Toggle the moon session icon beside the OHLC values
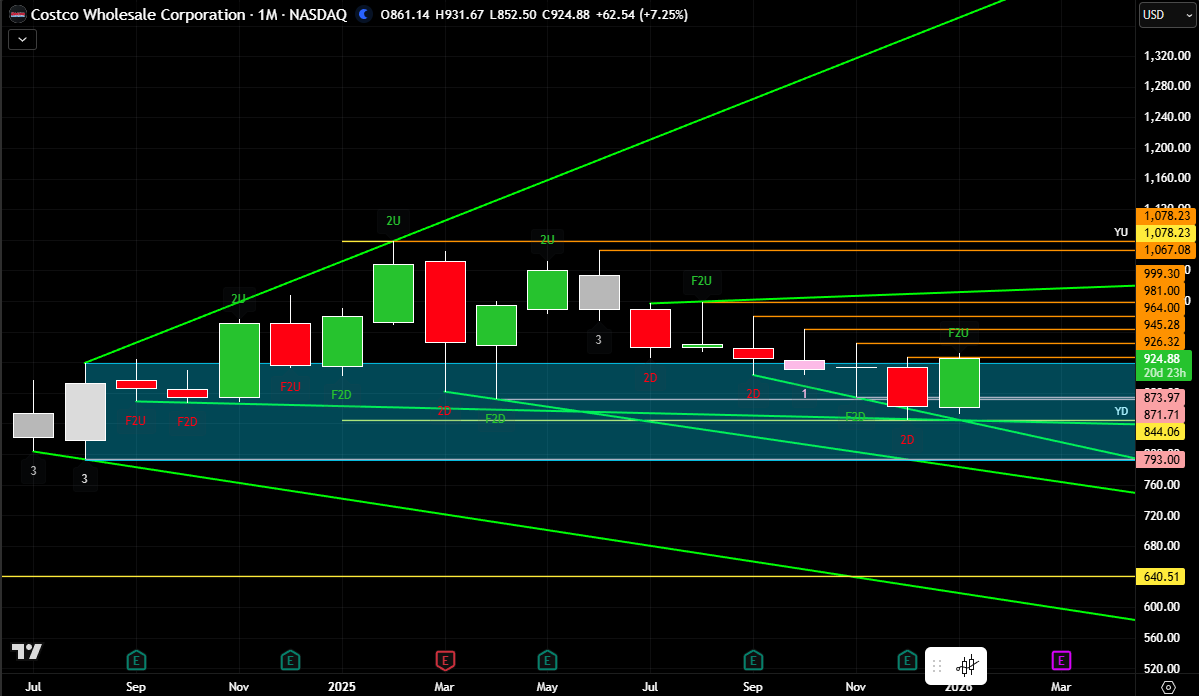 click(362, 15)
